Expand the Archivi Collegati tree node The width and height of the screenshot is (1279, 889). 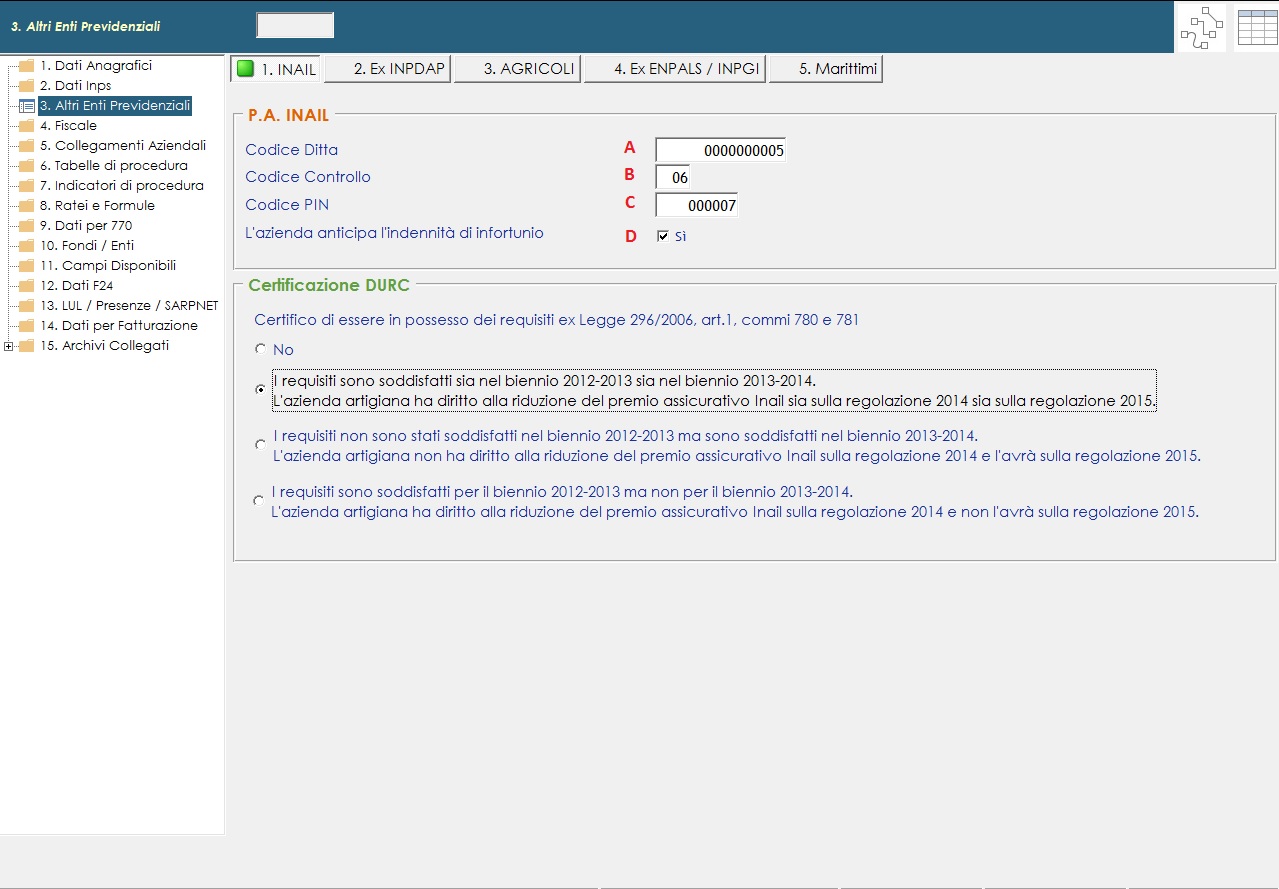coord(9,346)
